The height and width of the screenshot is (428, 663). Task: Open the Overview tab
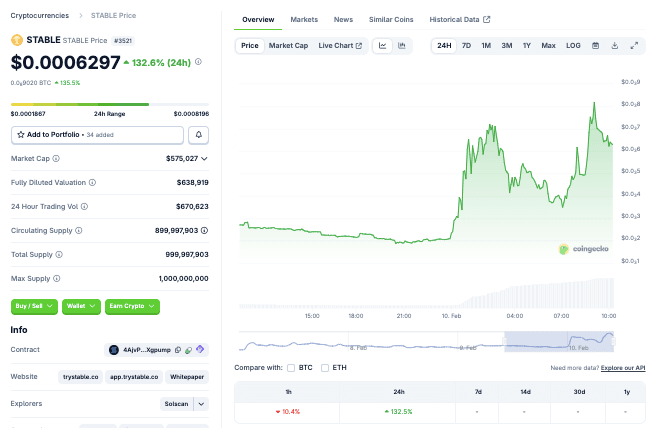click(x=258, y=19)
